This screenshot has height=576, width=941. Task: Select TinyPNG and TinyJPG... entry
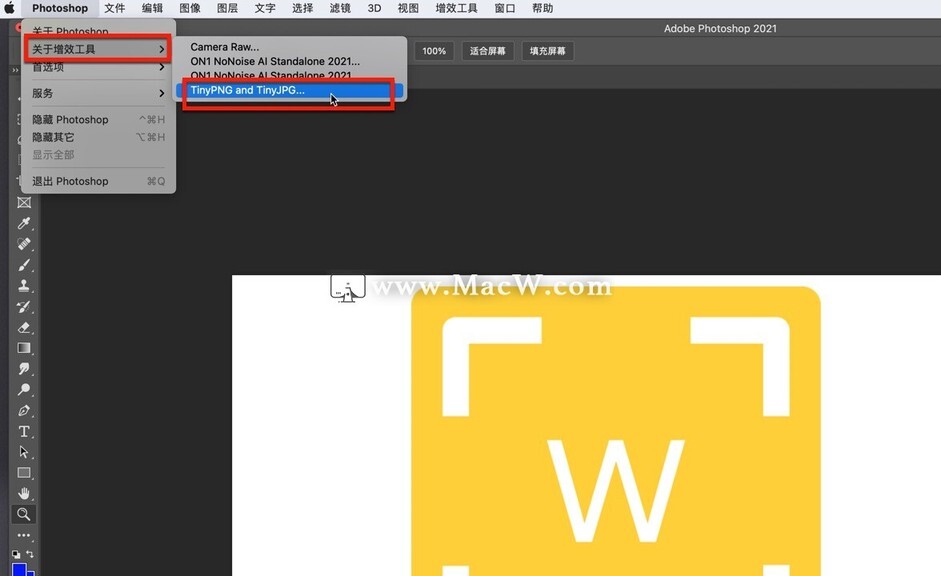(x=291, y=90)
